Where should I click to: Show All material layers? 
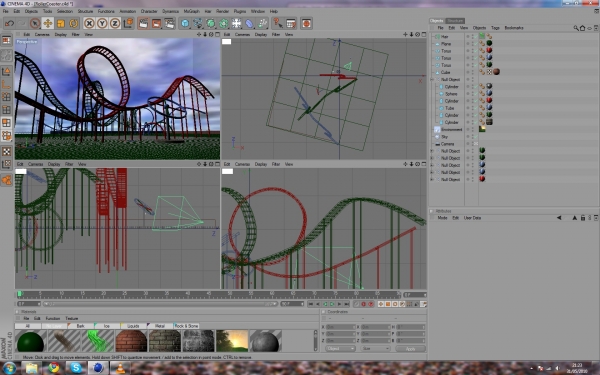coord(28,326)
